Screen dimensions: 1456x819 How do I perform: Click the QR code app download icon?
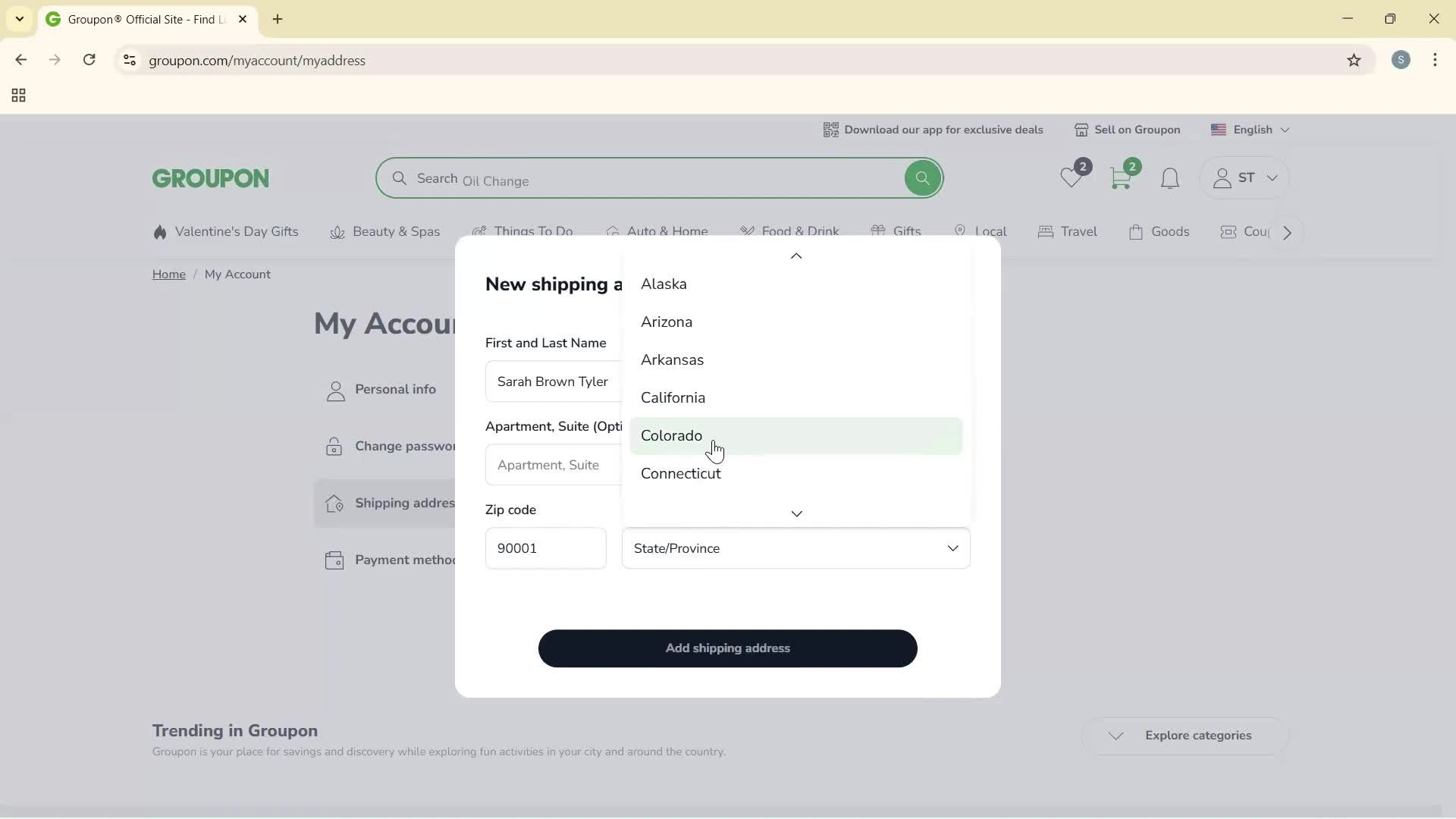point(831,130)
